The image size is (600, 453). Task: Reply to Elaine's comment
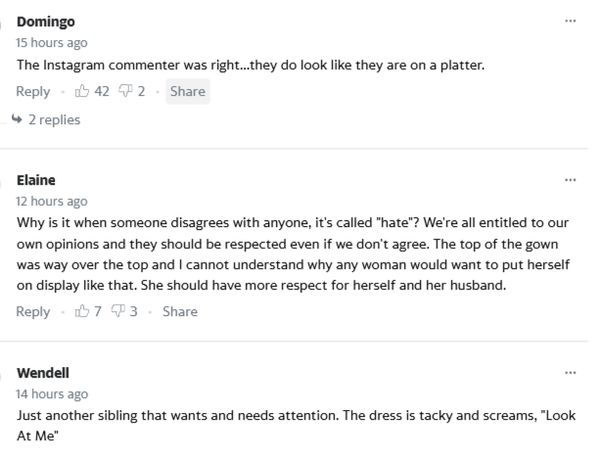point(33,311)
